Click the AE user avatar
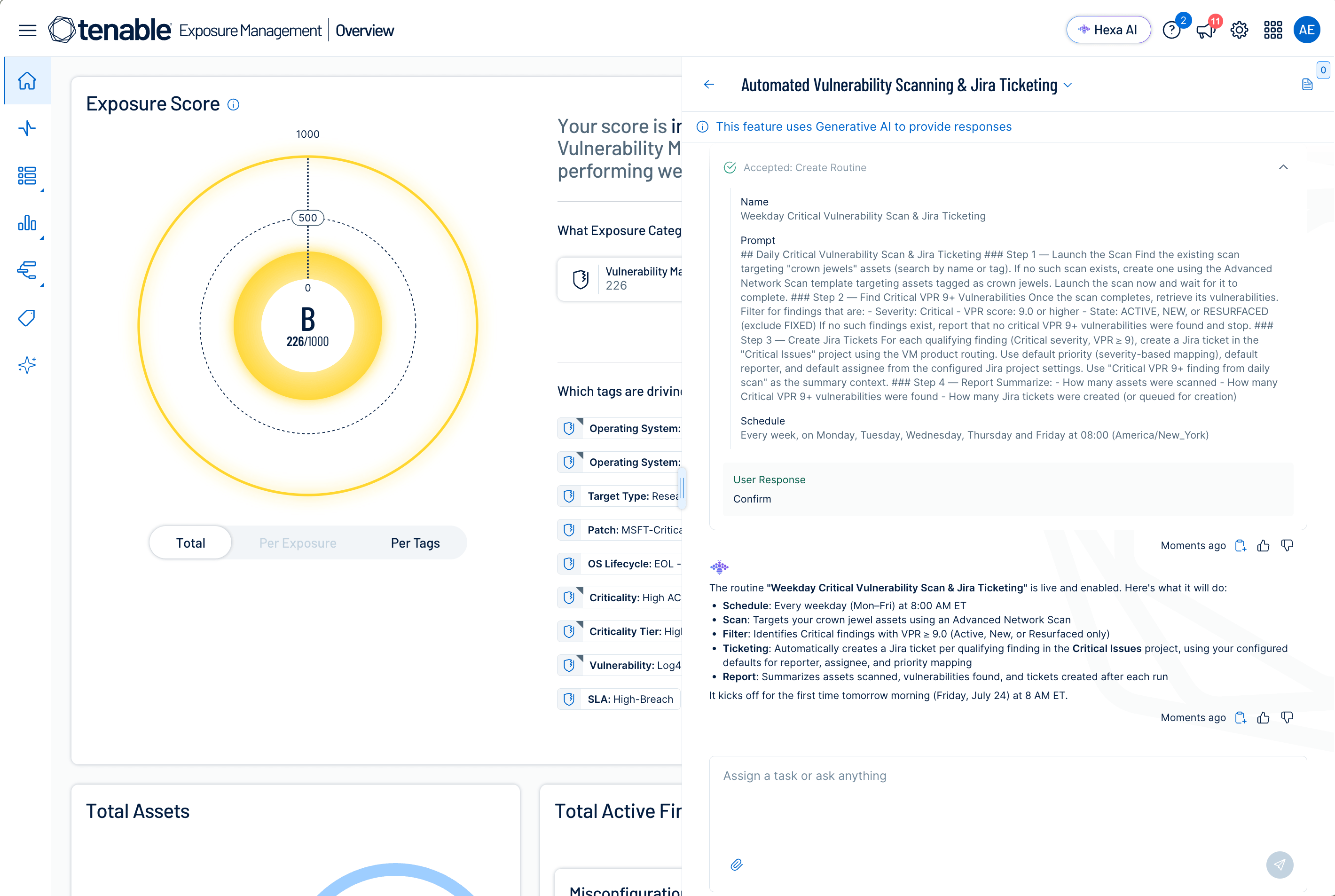Image resolution: width=1335 pixels, height=896 pixels. click(1306, 30)
